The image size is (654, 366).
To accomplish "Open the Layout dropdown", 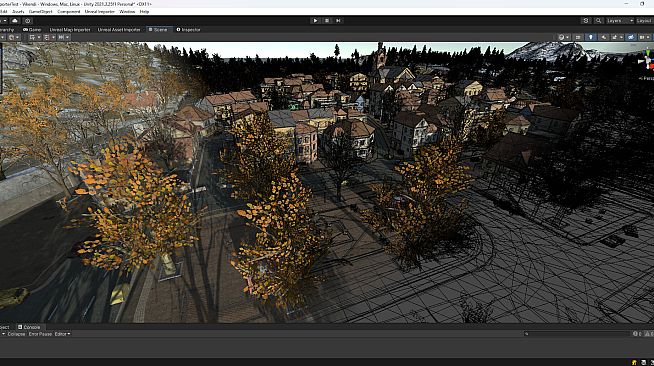I will [x=645, y=20].
